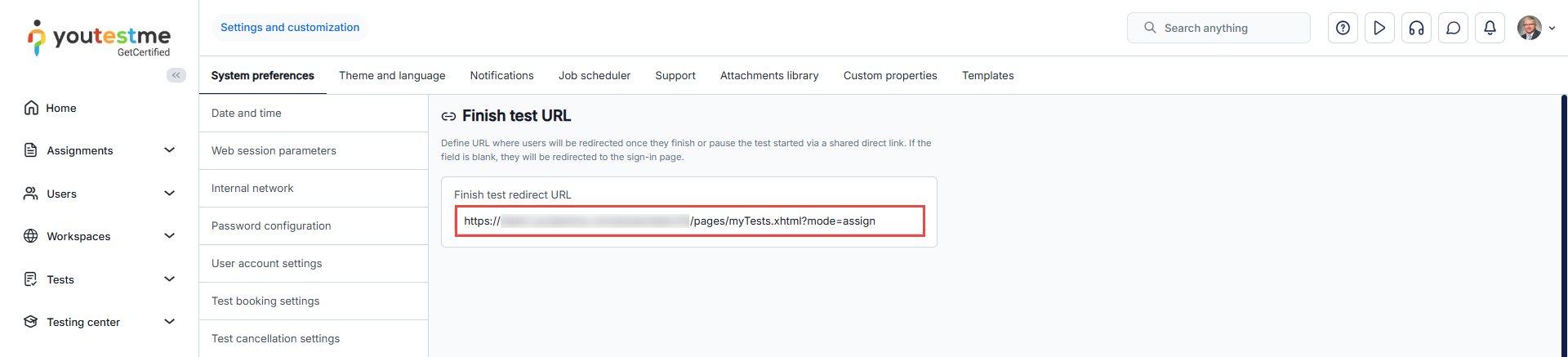
Task: Open the chat bubble icon
Action: [1453, 28]
